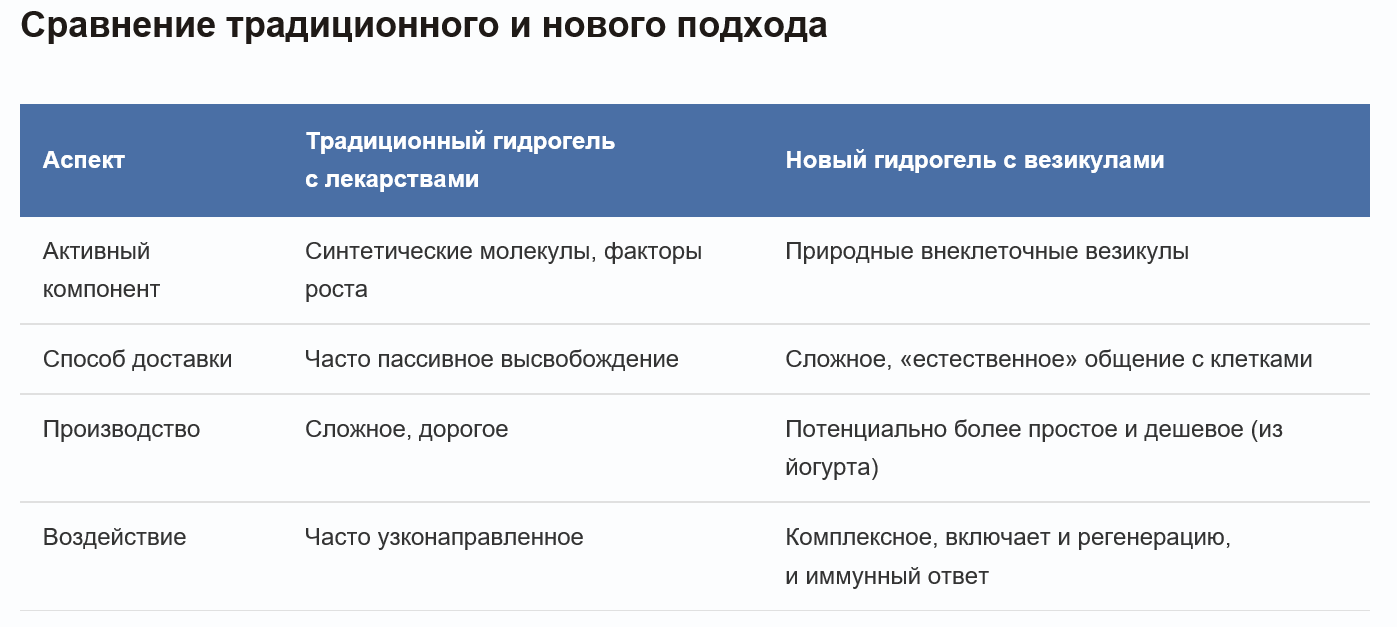1397x627 pixels.
Task: Click "Природные внеклеточные везикулы" cell
Action: click(986, 251)
